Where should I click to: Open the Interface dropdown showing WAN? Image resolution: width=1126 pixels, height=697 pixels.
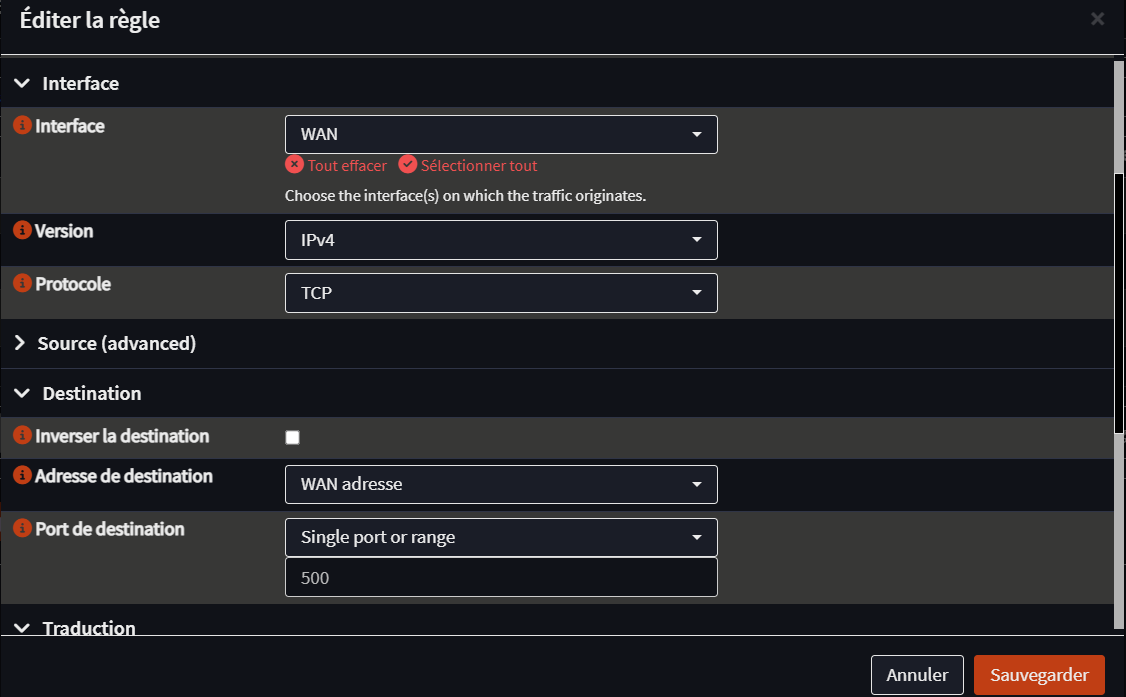point(501,134)
